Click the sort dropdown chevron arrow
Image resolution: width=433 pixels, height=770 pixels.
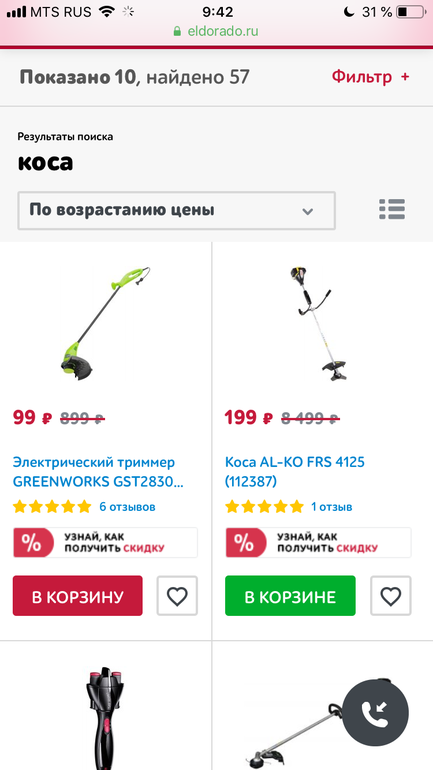click(x=307, y=212)
